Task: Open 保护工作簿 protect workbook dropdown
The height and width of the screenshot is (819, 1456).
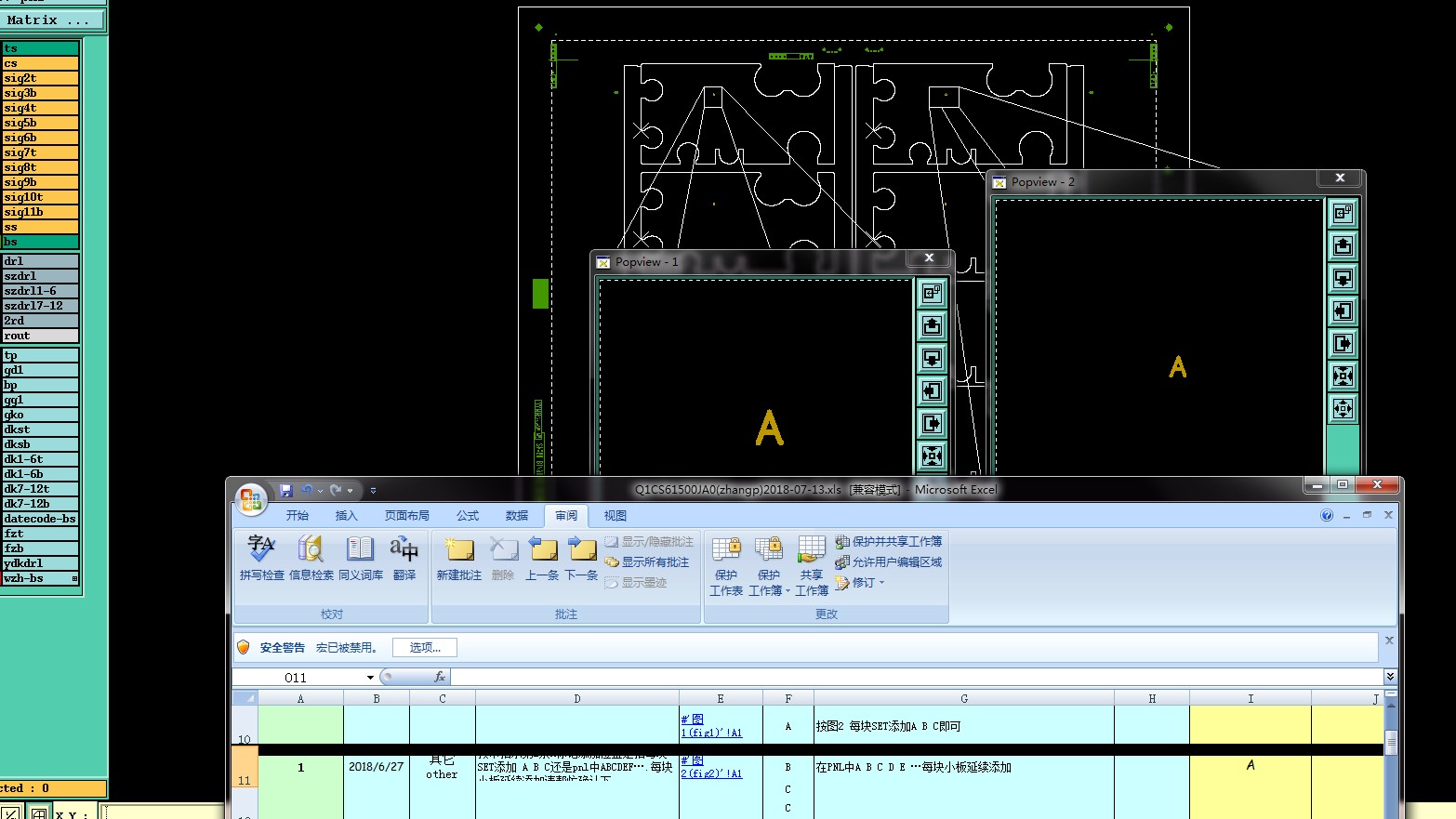Action: coord(769,565)
